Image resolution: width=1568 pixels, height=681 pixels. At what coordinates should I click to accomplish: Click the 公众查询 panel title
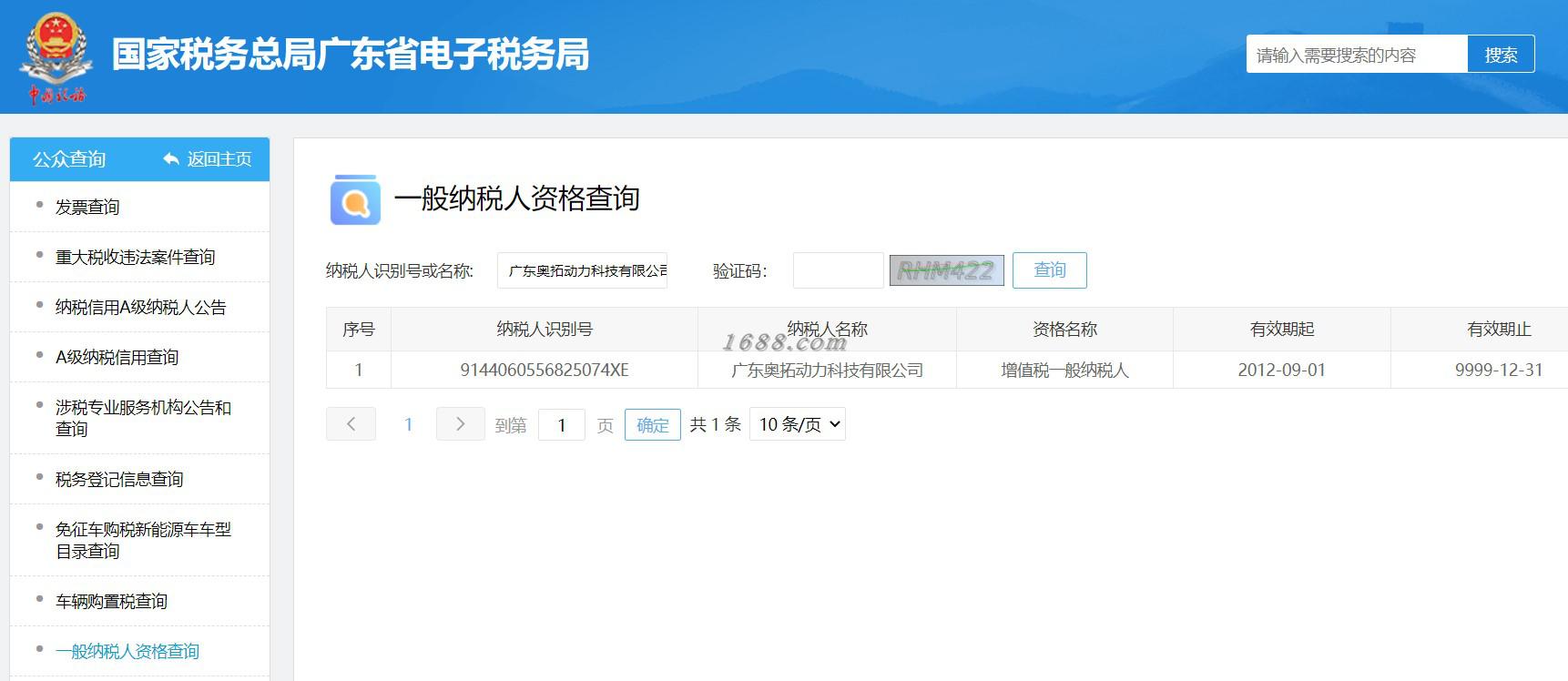(69, 159)
